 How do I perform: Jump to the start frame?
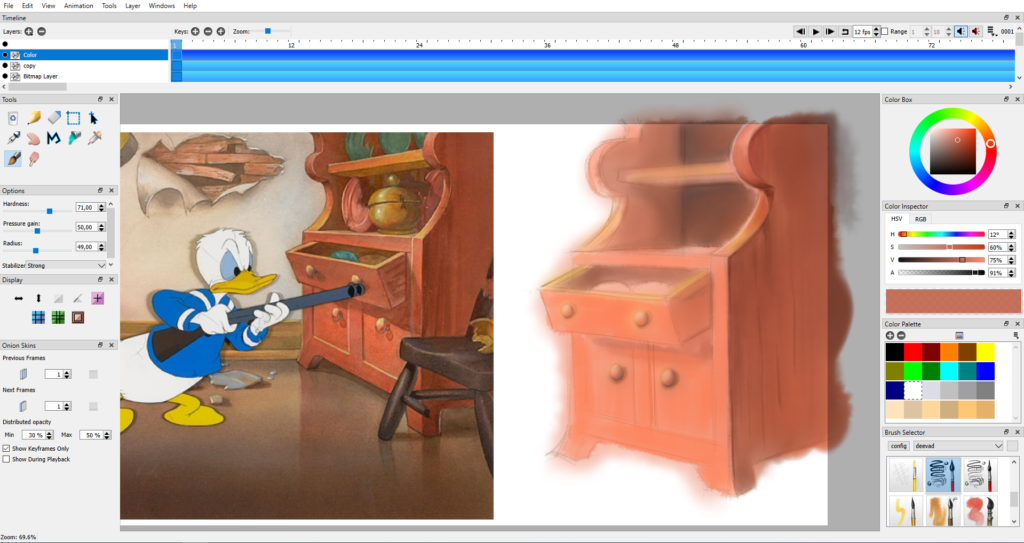[800, 31]
